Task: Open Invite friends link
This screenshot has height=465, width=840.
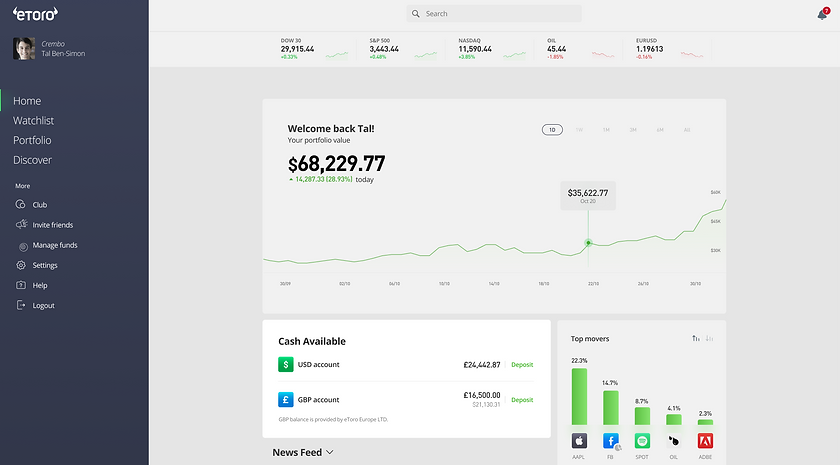Action: 52,225
